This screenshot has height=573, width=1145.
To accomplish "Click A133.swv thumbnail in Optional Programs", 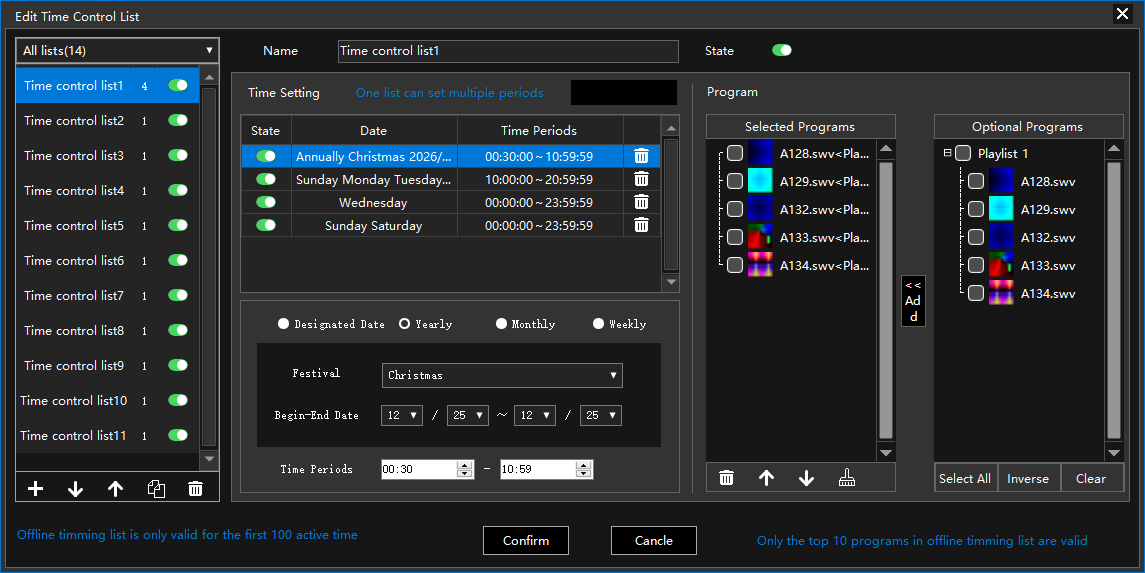I will 1001,266.
